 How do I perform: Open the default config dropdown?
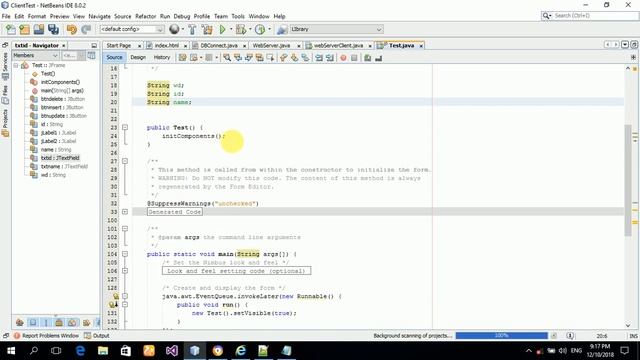pyautogui.click(x=132, y=29)
